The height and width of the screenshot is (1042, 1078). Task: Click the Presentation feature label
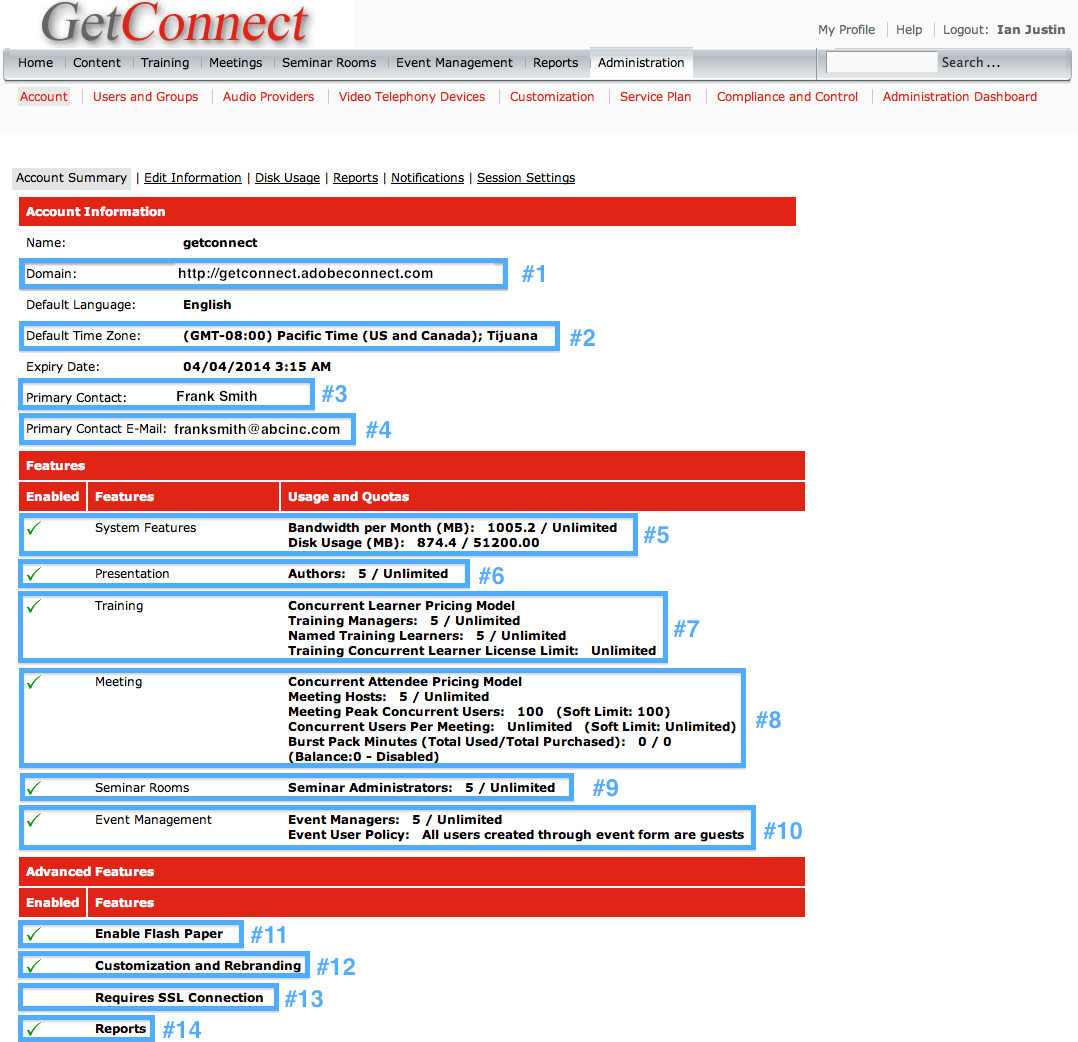pos(132,574)
